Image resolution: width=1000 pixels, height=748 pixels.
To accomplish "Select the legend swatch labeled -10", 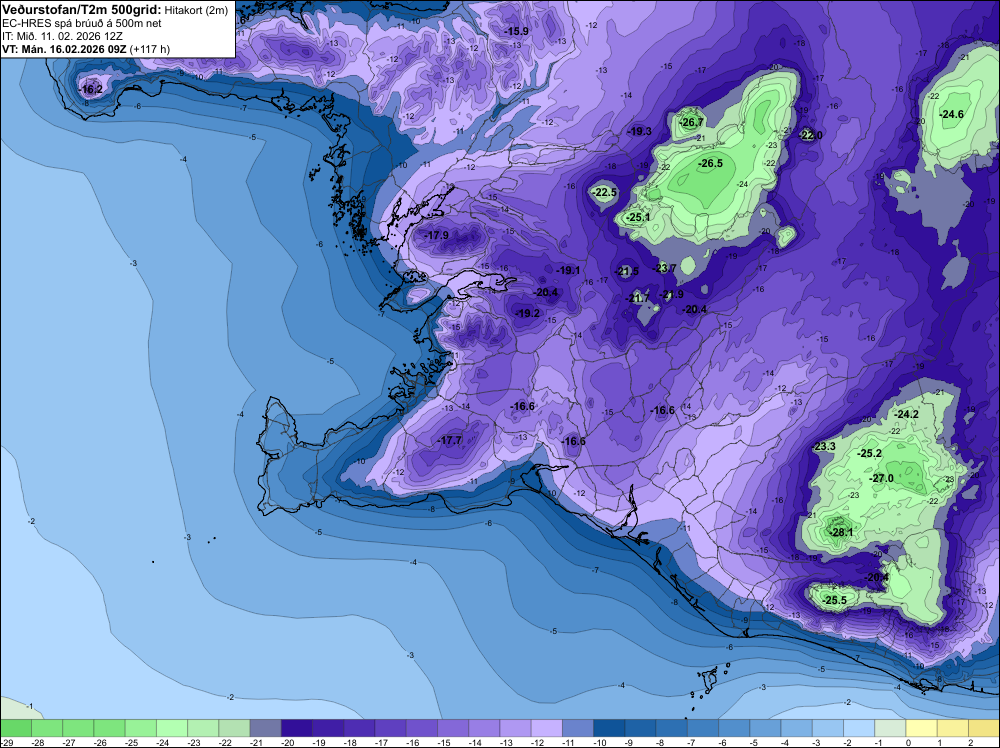I will (609, 728).
